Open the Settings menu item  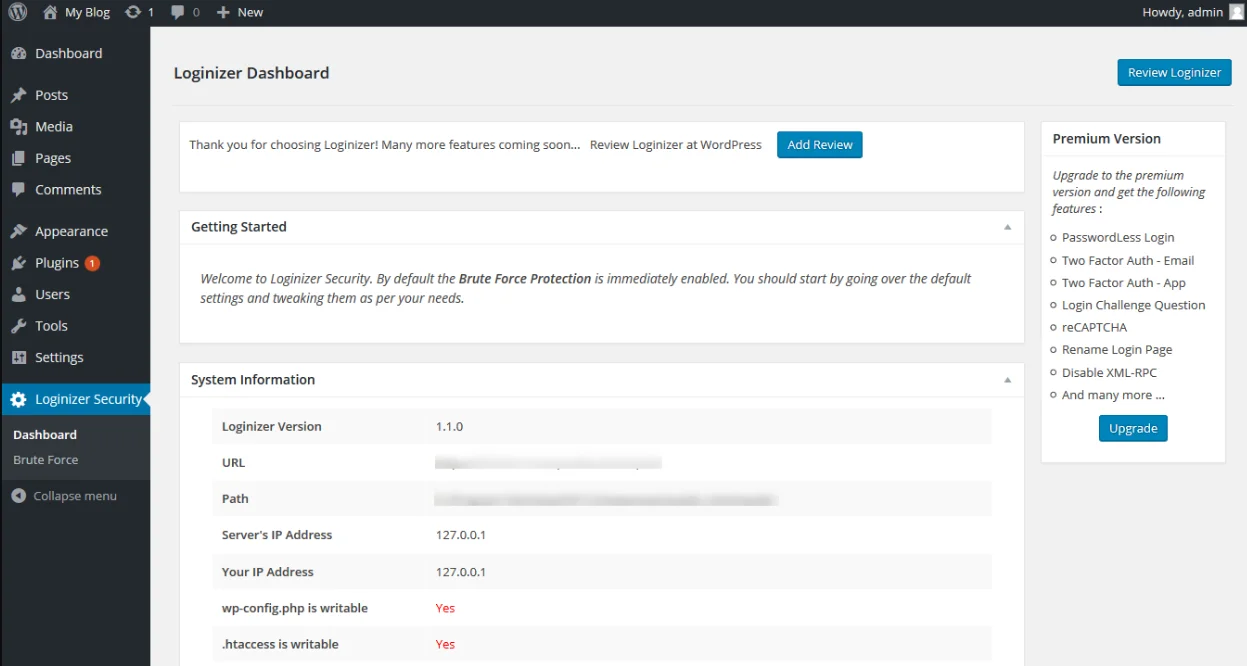point(59,357)
